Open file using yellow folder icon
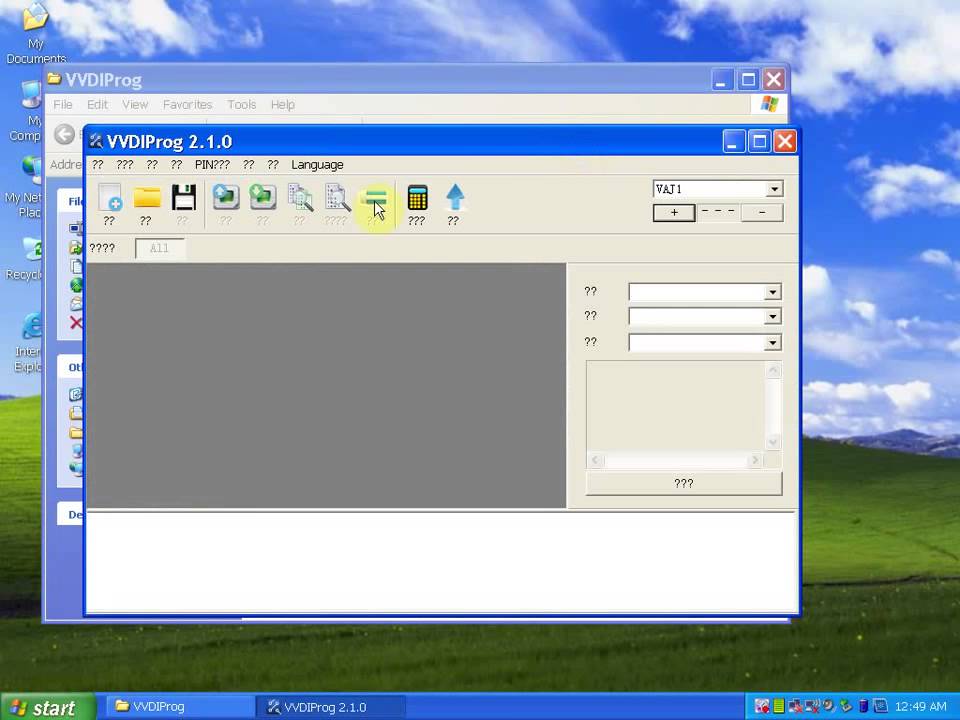The image size is (960, 720). pos(146,198)
